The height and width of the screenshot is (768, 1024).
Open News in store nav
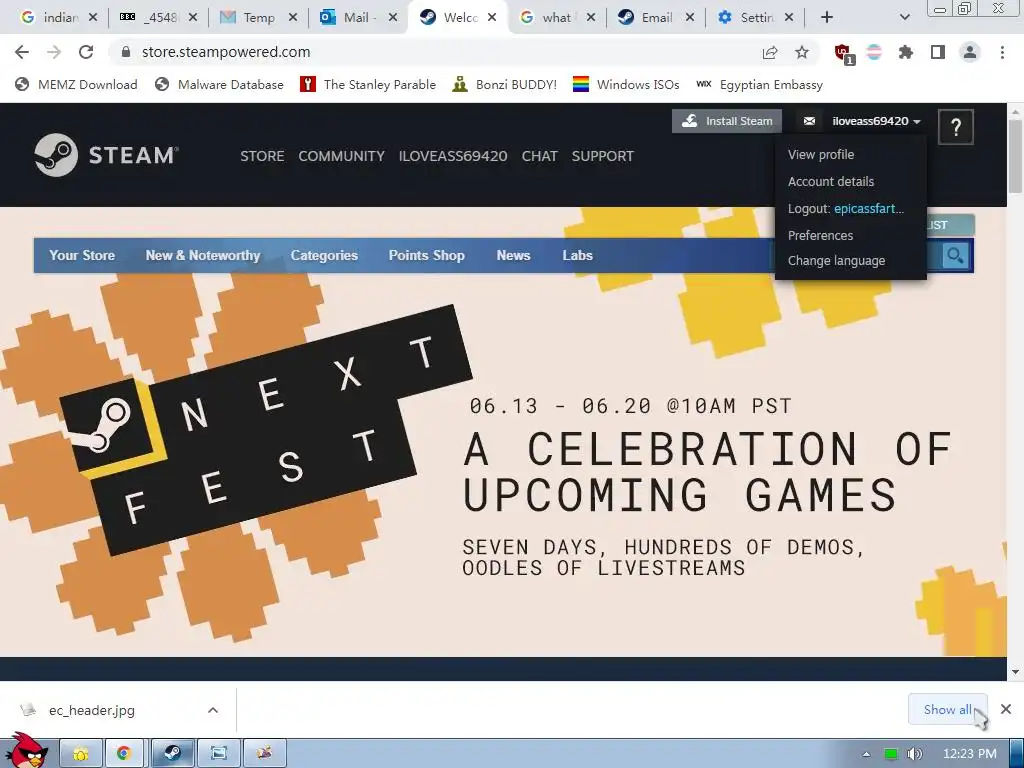coord(513,255)
